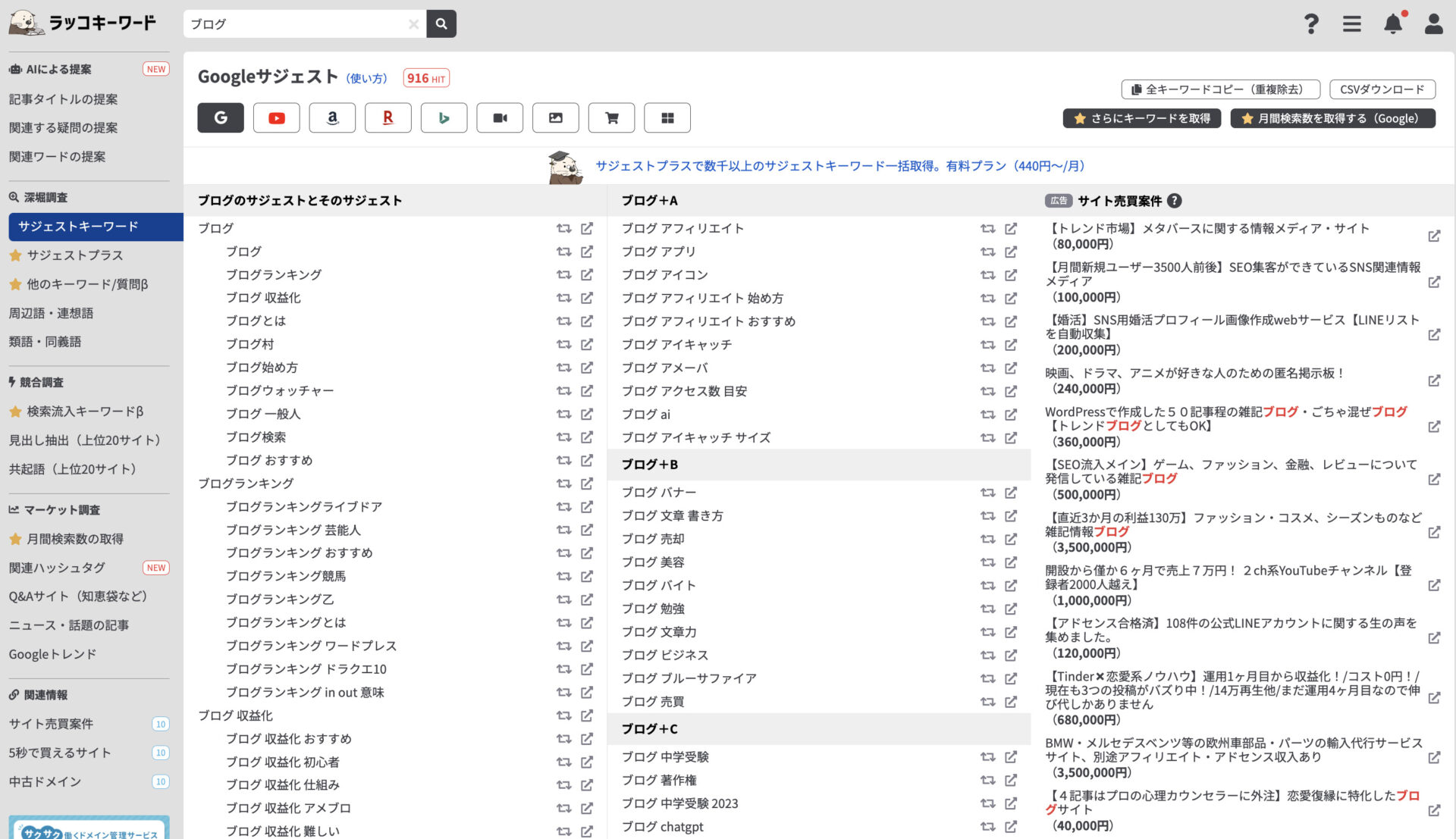Re-search icon for ブログ アイコン

pyautogui.click(x=987, y=275)
